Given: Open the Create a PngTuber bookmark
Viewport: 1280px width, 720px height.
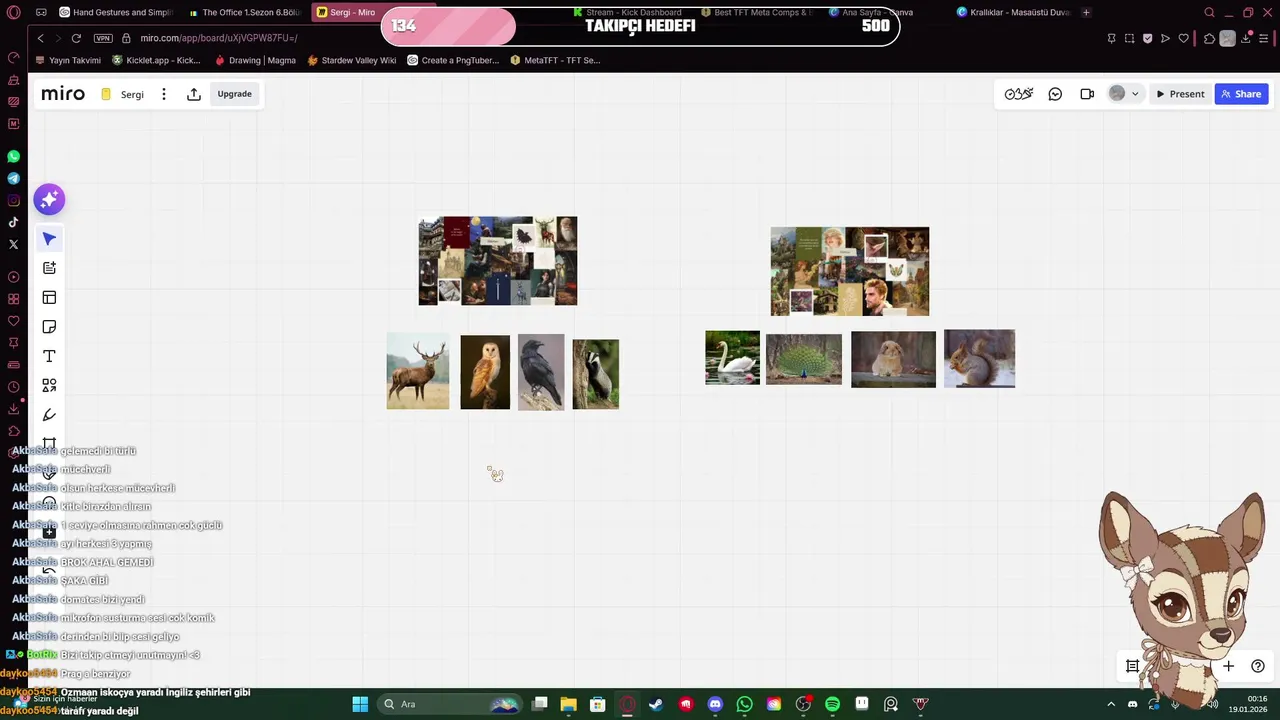Looking at the screenshot, I should 453,60.
